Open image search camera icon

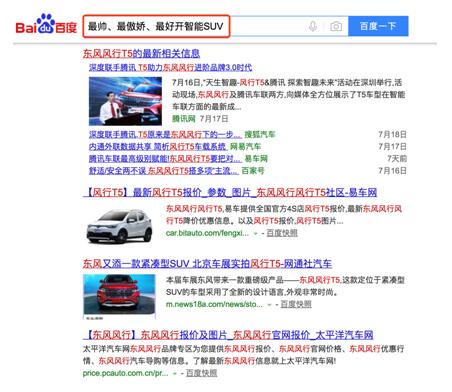click(x=336, y=26)
